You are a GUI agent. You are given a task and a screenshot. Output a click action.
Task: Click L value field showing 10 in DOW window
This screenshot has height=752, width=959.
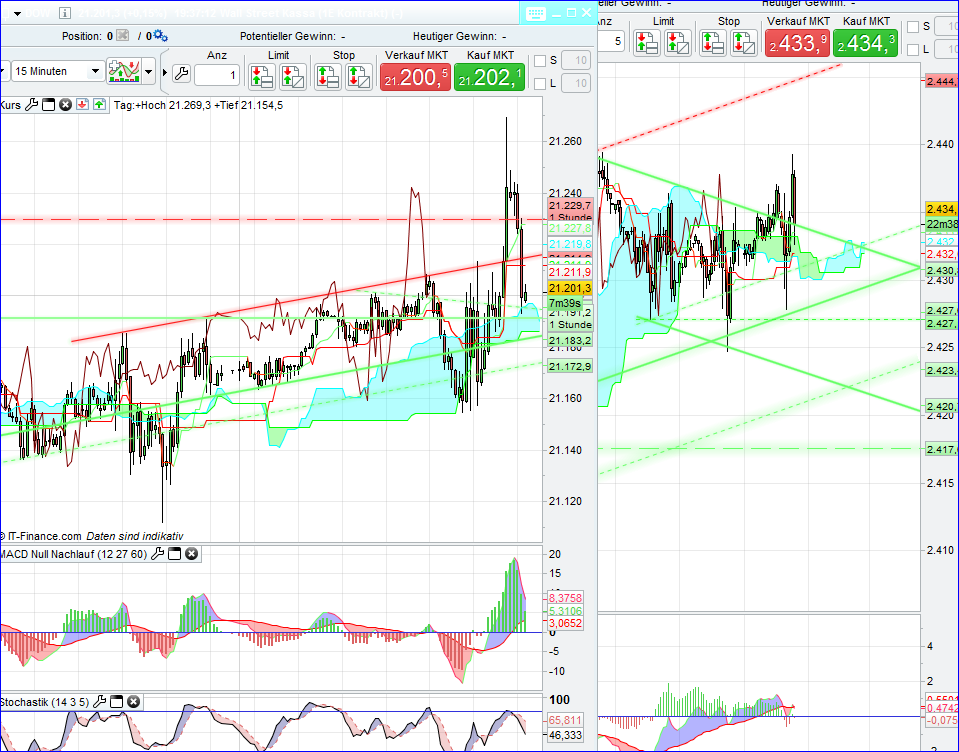point(576,83)
